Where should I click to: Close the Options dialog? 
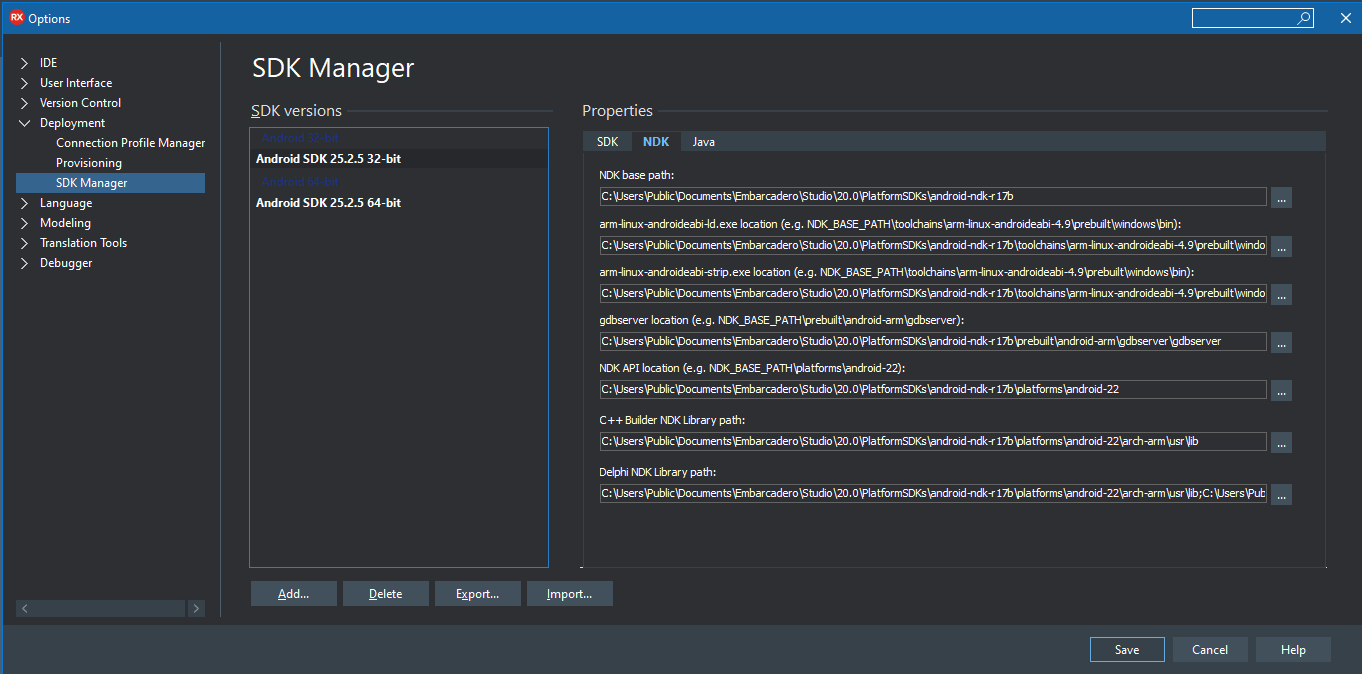(x=1344, y=18)
